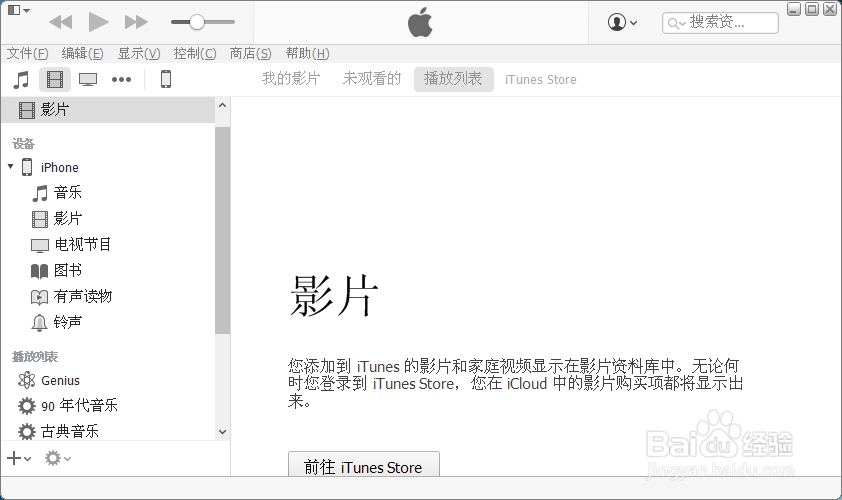
Task: Select the Movies library icon in toolbar
Action: click(x=55, y=79)
